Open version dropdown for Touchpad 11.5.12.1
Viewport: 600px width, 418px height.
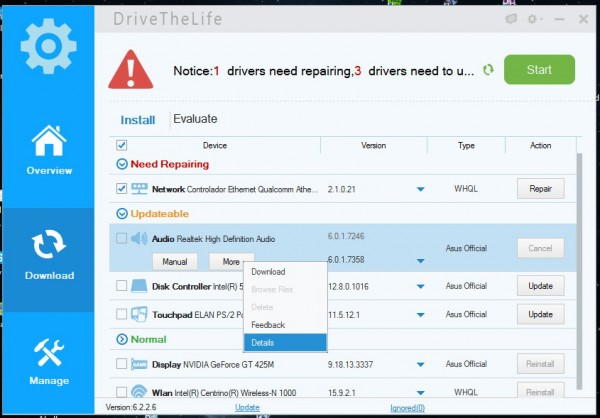[421, 315]
